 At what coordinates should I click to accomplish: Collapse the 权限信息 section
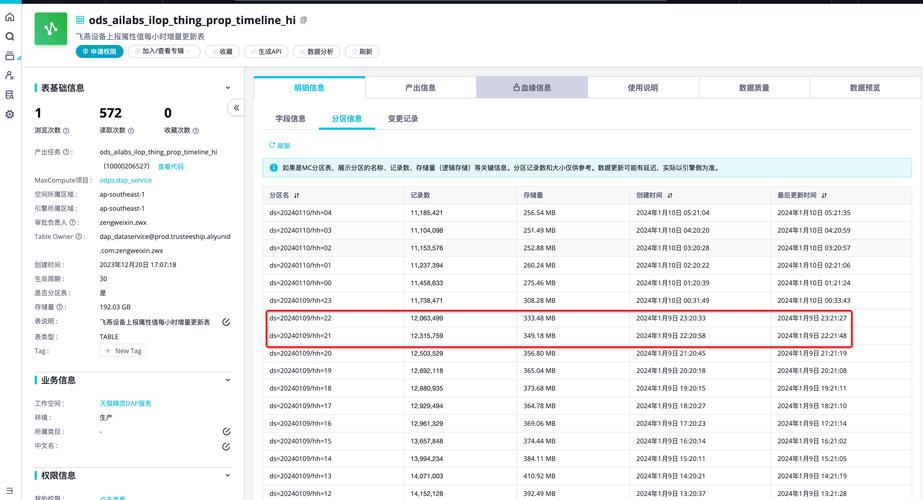228,475
